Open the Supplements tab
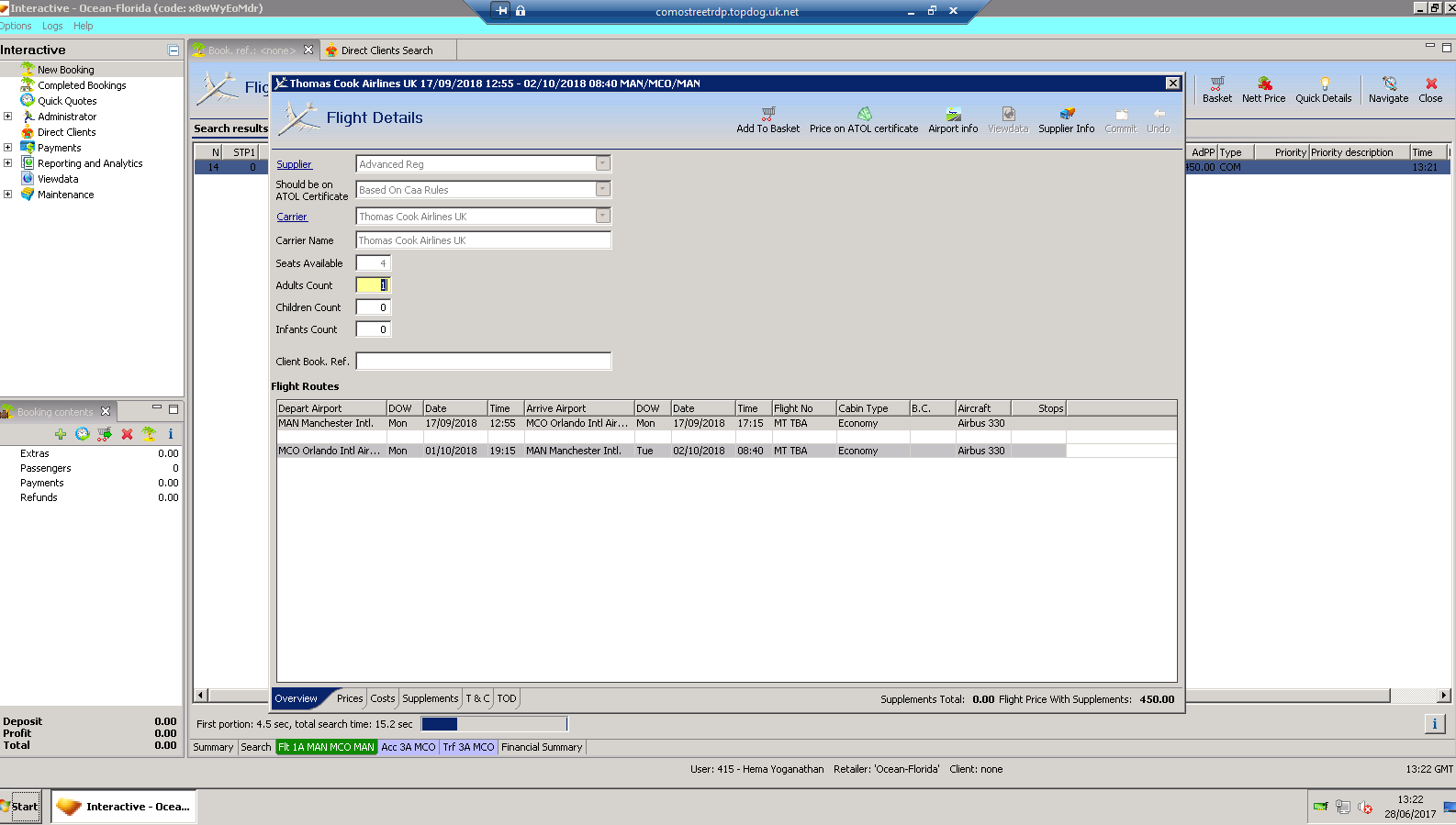This screenshot has width=1456, height=825. [430, 698]
